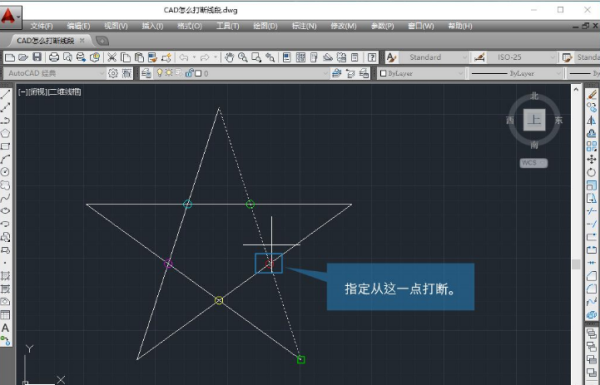Select the Rotate modify tool
The height and width of the screenshot is (385, 600).
pos(592,172)
